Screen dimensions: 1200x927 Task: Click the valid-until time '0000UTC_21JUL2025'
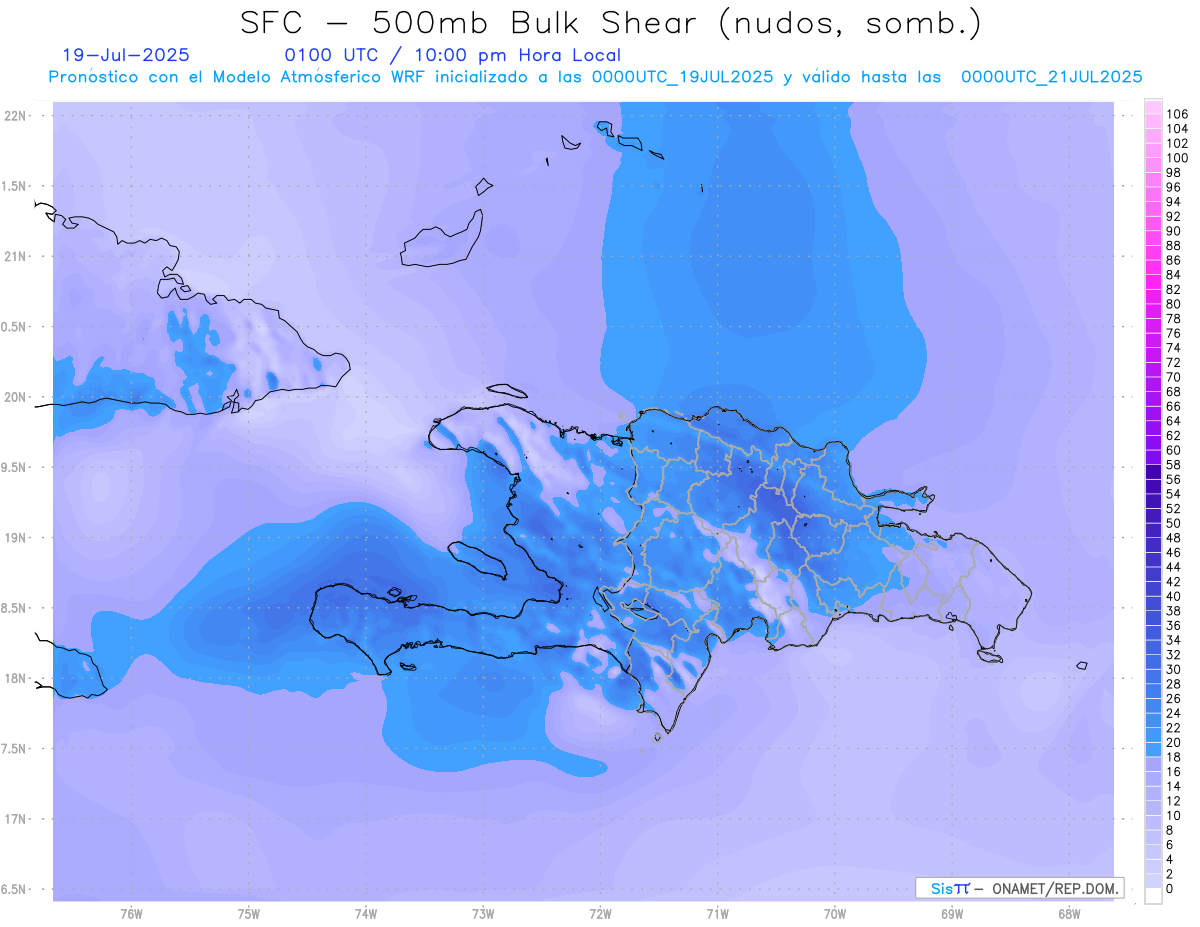[x=1052, y=77]
